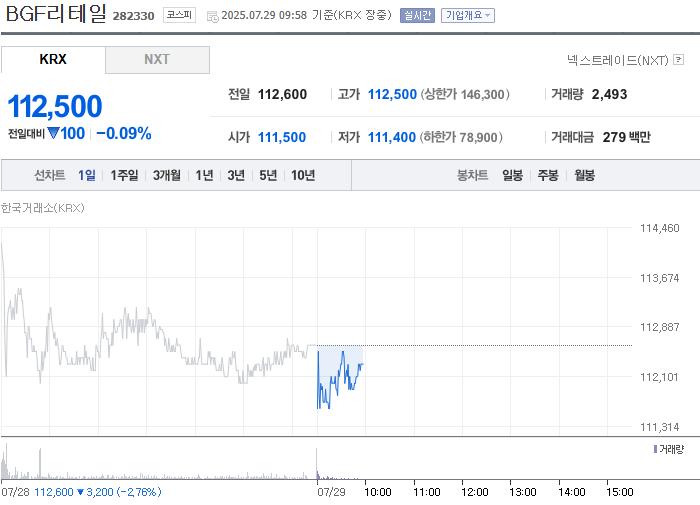Click the 15:00 time axis label
Screen dimensions: 700x505
pyautogui.click(x=620, y=492)
